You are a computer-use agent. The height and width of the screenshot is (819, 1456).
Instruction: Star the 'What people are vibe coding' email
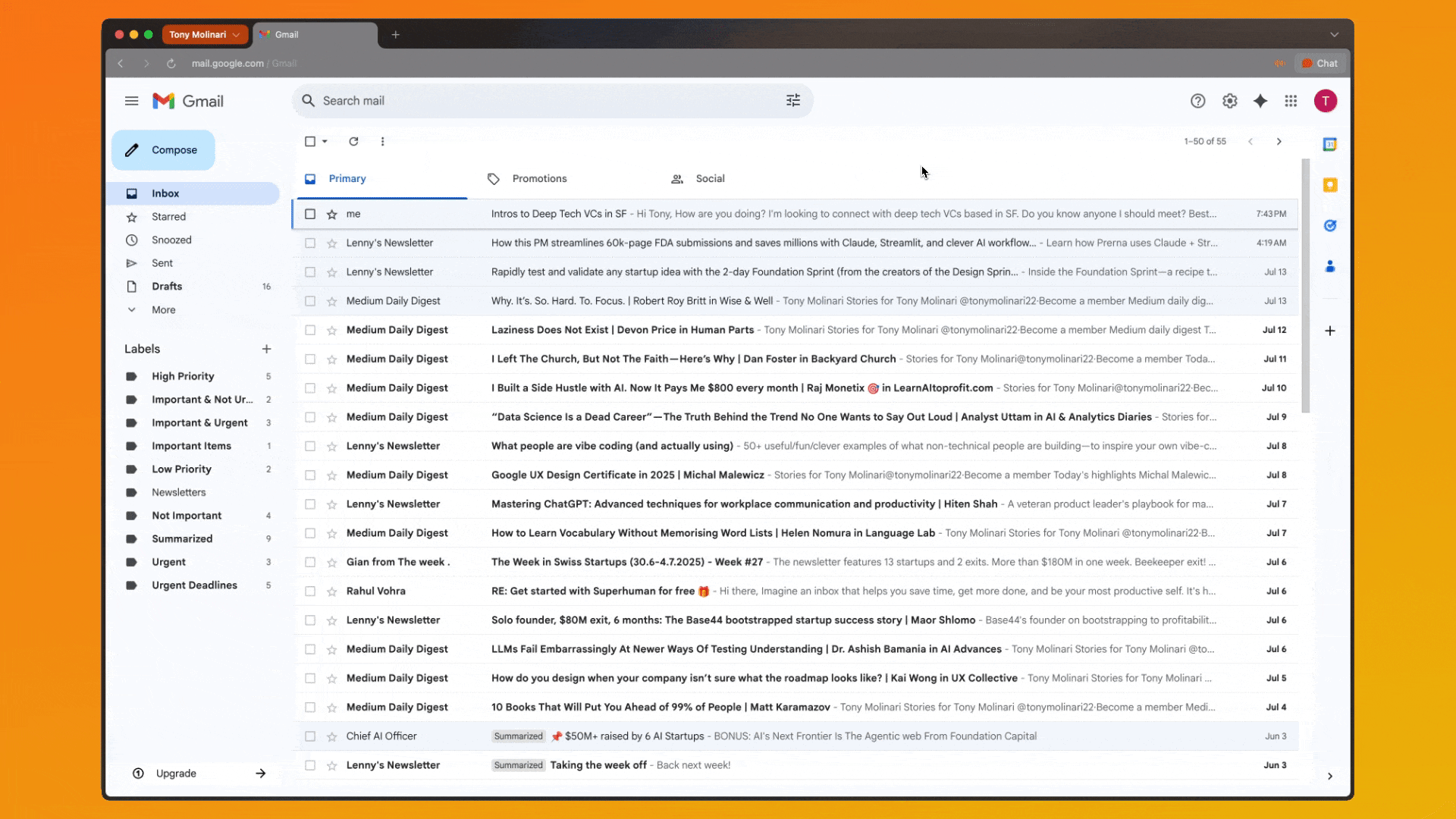coord(331,446)
